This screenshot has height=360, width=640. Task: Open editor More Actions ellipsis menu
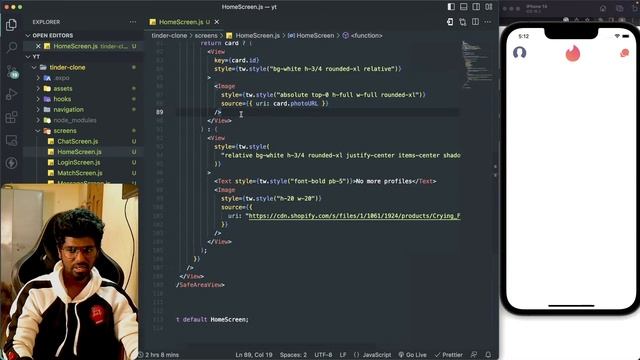pos(488,22)
